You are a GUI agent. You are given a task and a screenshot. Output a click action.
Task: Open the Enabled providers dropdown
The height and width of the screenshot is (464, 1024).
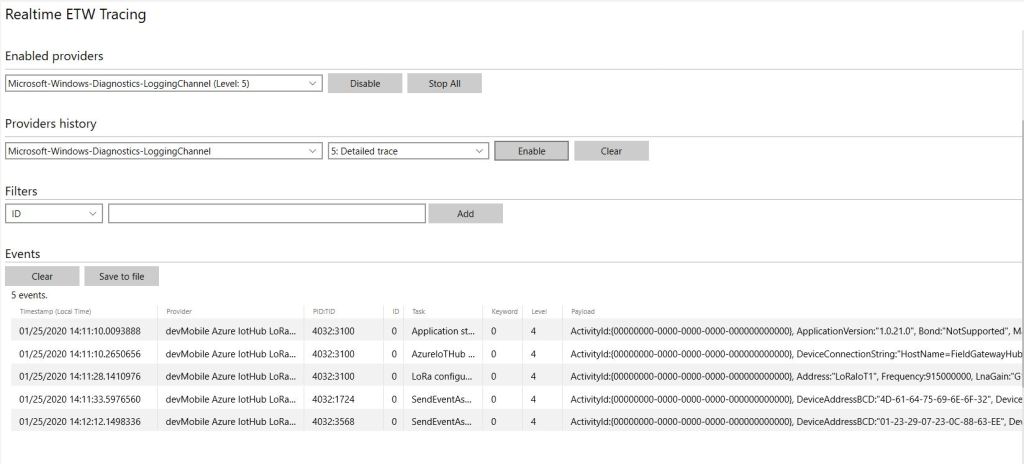(x=163, y=84)
